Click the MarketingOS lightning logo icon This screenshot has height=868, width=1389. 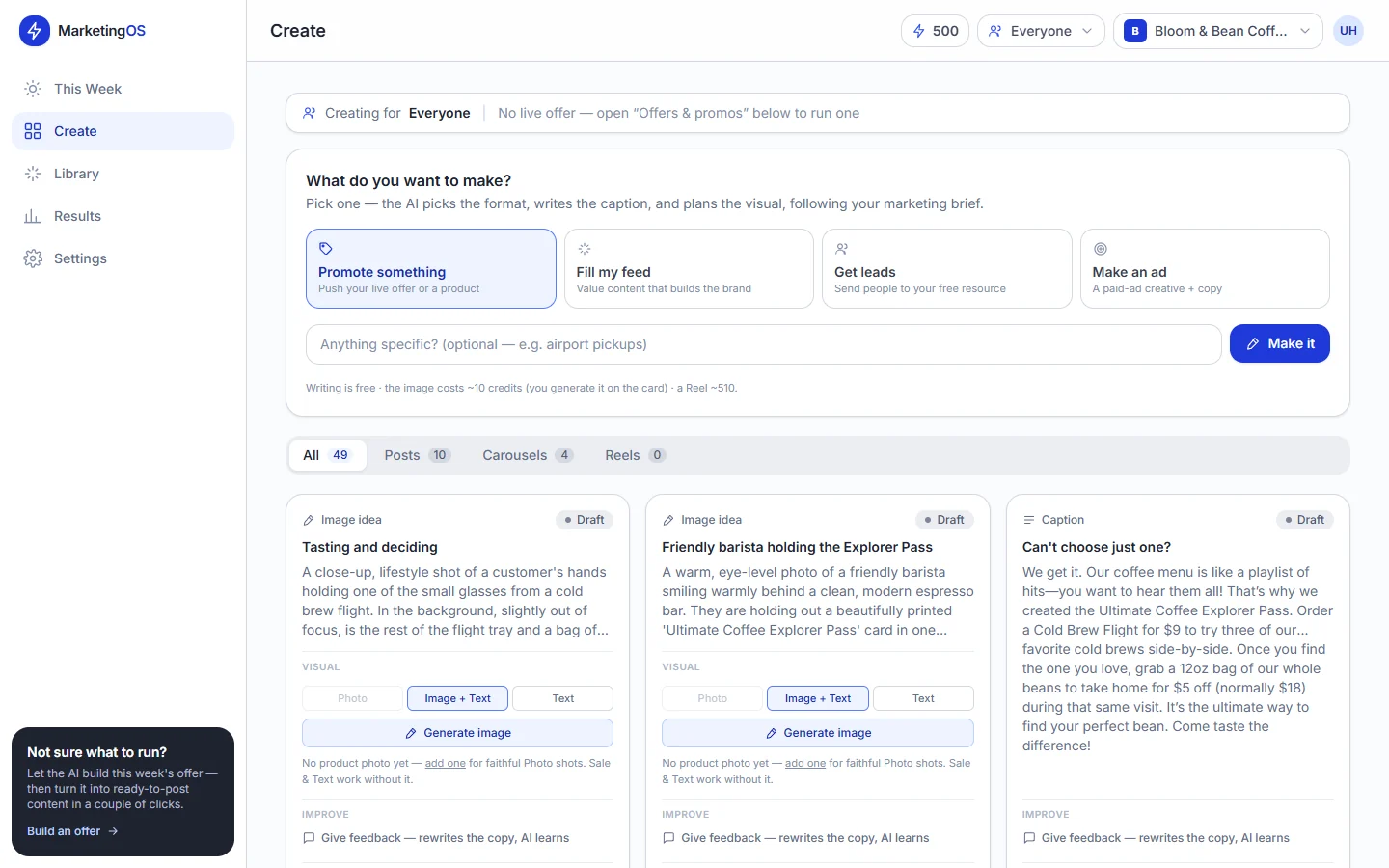[x=35, y=31]
